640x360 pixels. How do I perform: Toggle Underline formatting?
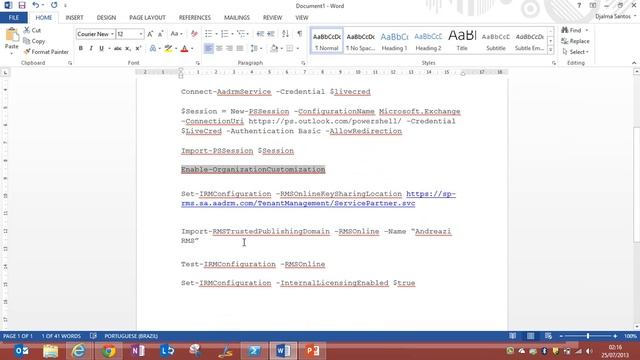coord(101,49)
